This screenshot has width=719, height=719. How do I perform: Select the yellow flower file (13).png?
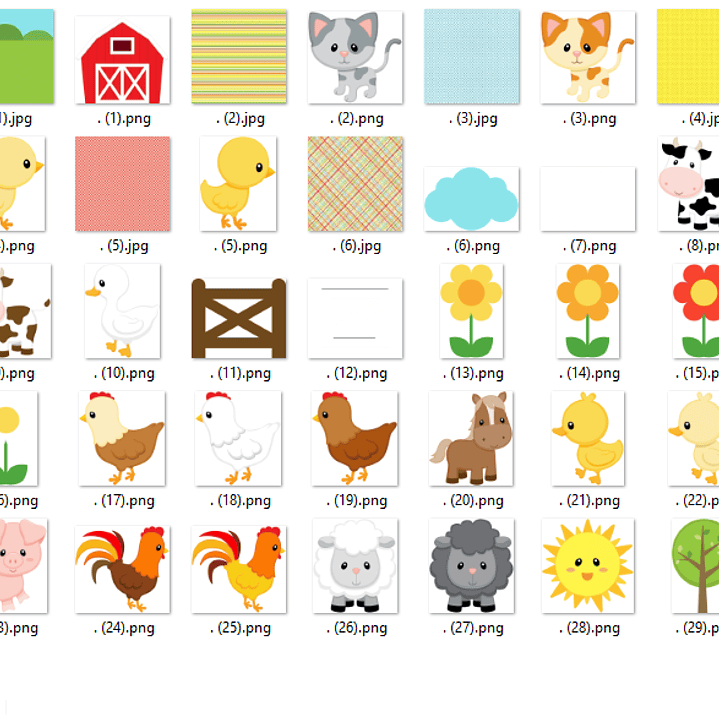pos(471,311)
